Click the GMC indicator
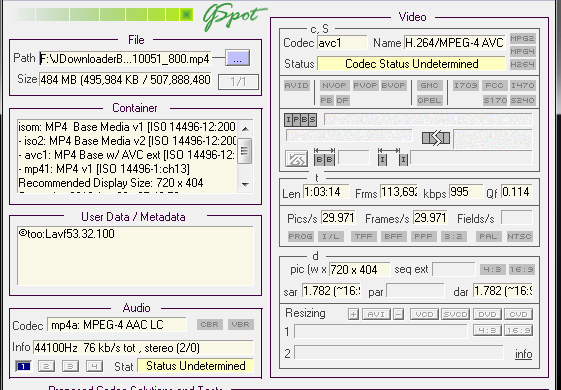This screenshot has height=390, width=561. [x=429, y=86]
